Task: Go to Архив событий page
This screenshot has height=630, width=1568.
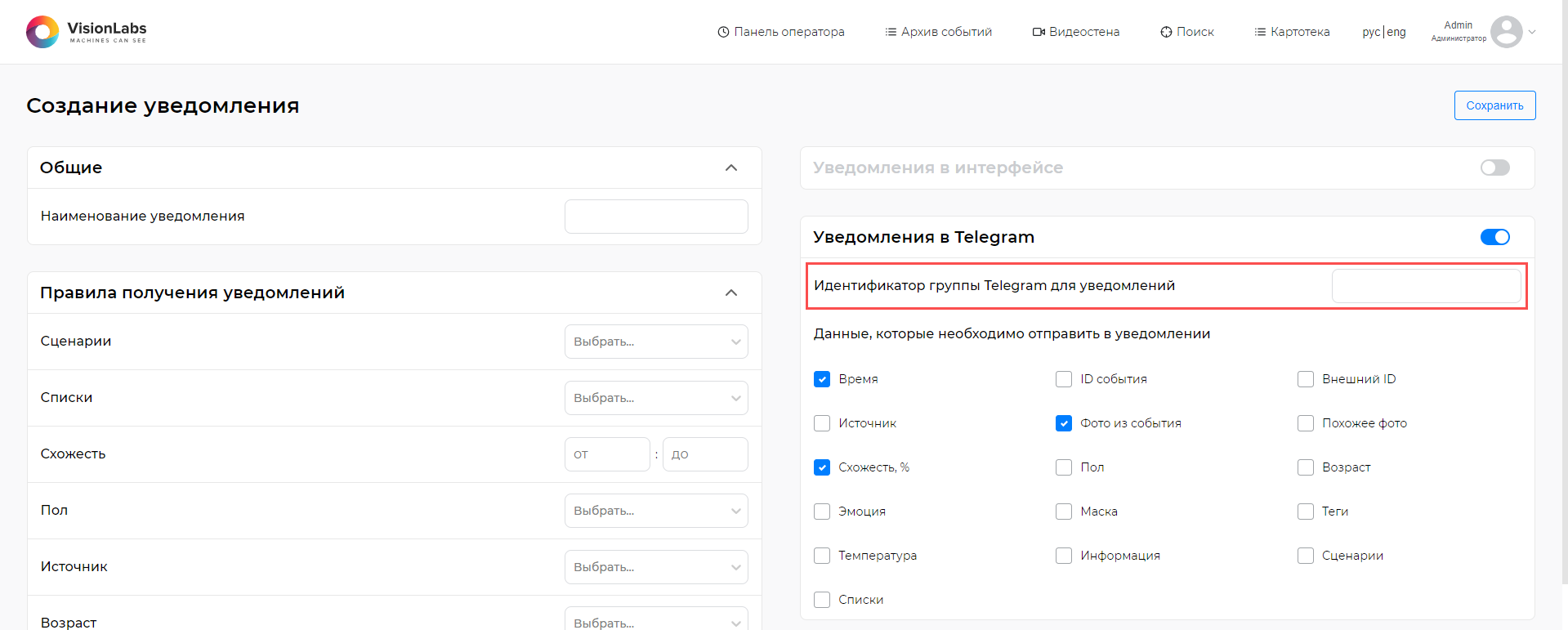Action: [x=939, y=32]
